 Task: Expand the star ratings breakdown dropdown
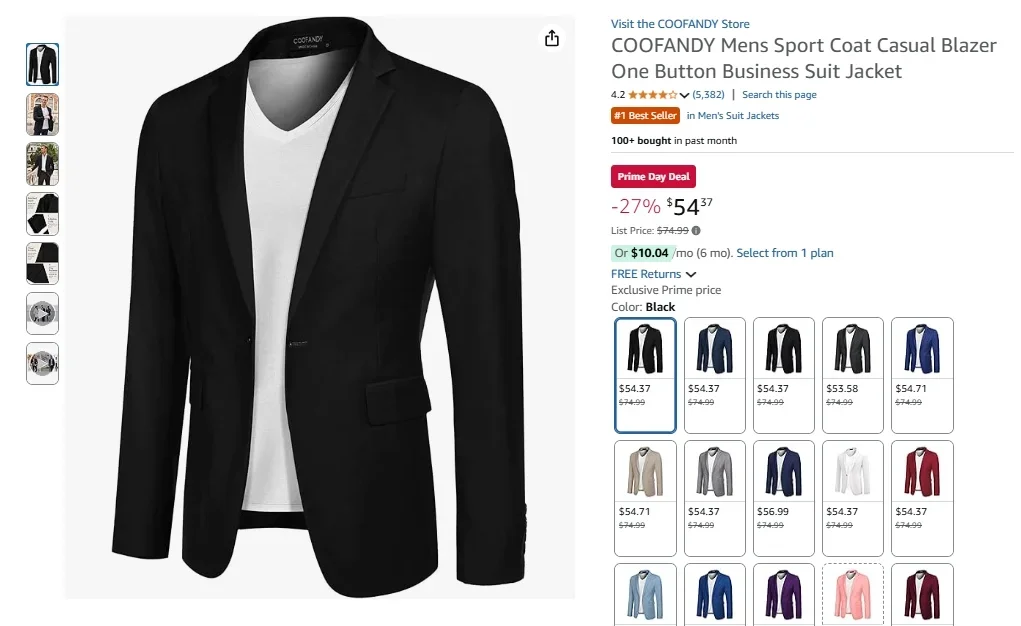click(683, 94)
